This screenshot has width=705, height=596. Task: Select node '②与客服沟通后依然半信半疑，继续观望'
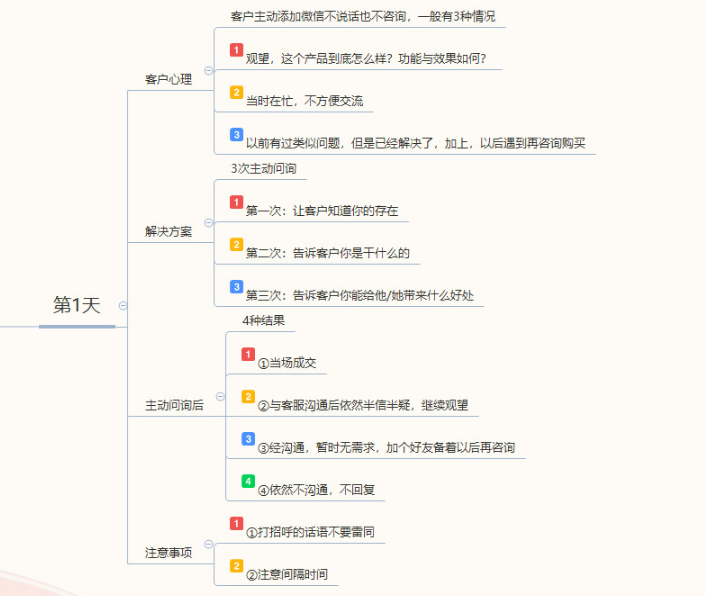[363, 405]
